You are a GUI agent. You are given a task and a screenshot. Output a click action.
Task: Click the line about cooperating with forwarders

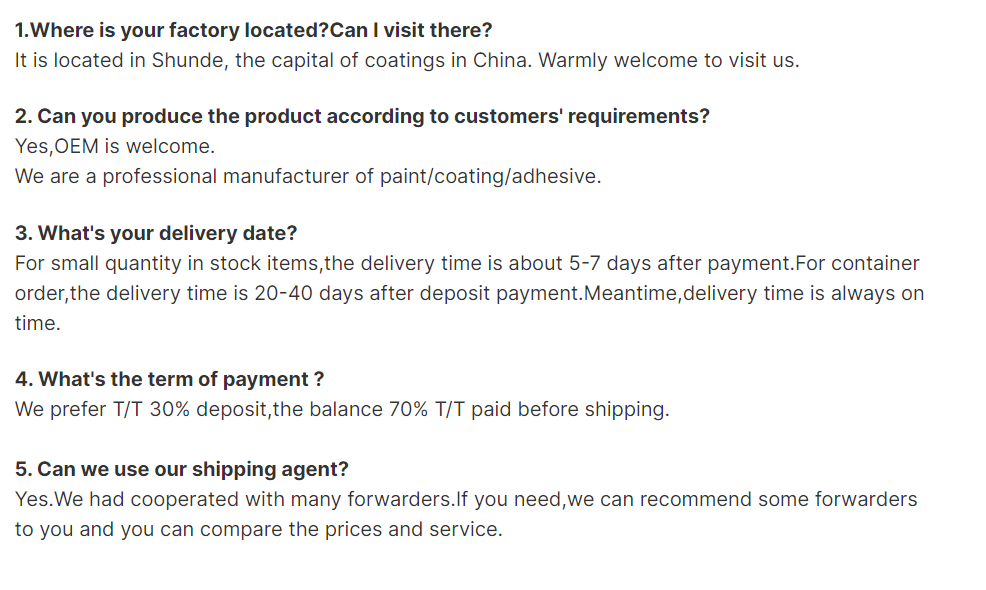[466, 499]
